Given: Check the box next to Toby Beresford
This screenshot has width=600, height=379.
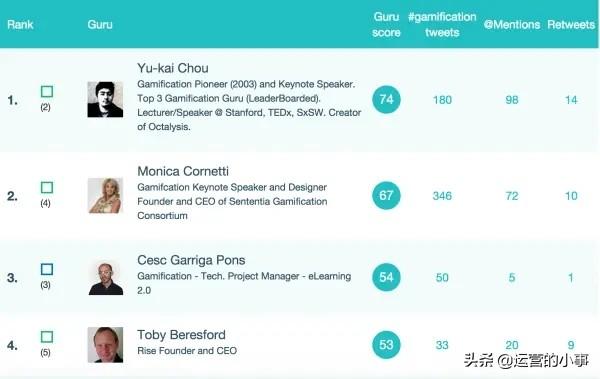Looking at the screenshot, I should pyautogui.click(x=47, y=337).
